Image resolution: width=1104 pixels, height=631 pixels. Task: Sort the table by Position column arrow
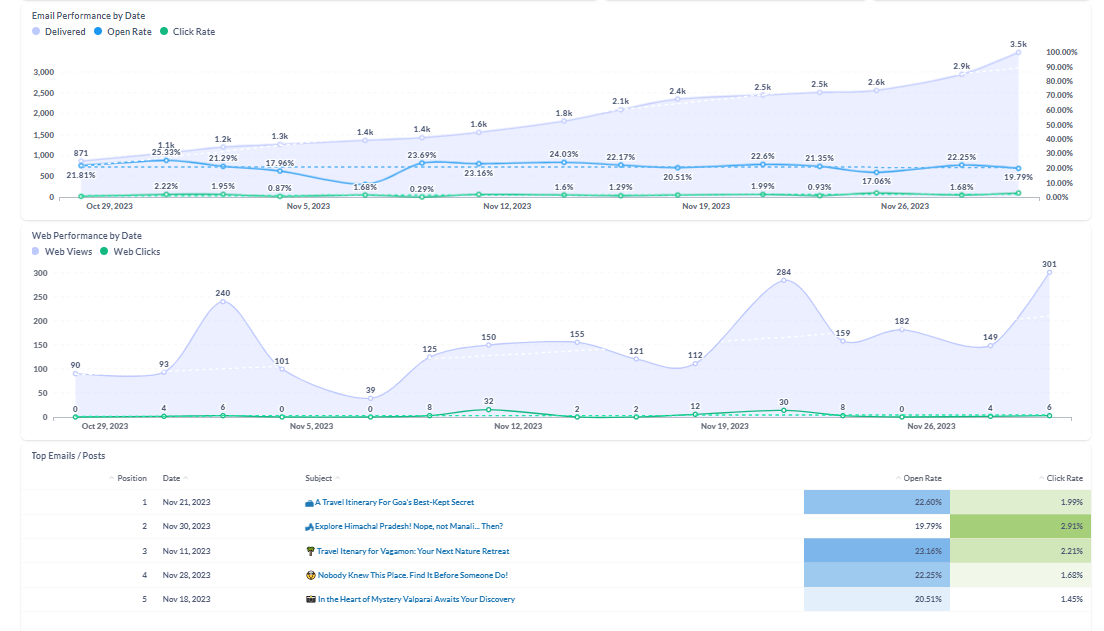pos(111,478)
